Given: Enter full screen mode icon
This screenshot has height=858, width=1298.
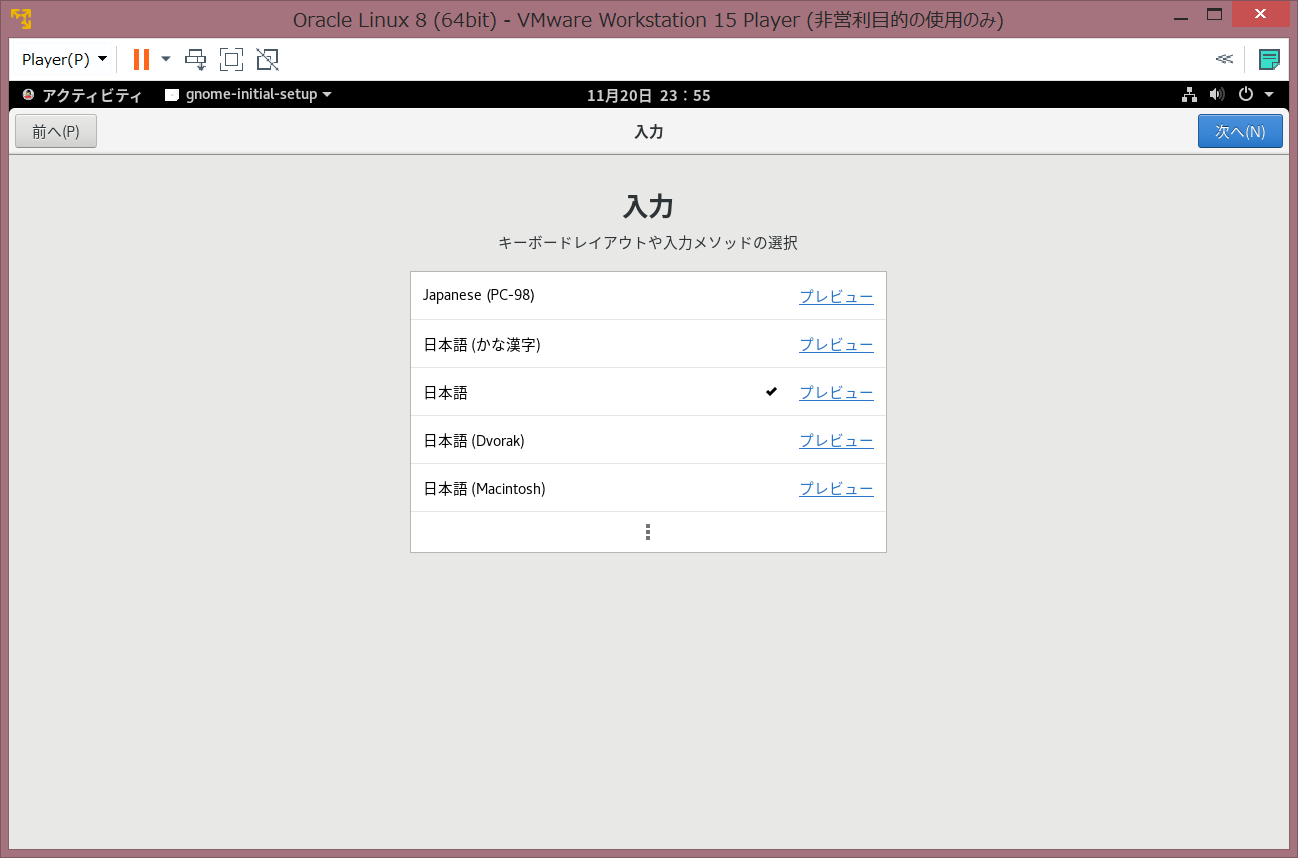Looking at the screenshot, I should (231, 59).
